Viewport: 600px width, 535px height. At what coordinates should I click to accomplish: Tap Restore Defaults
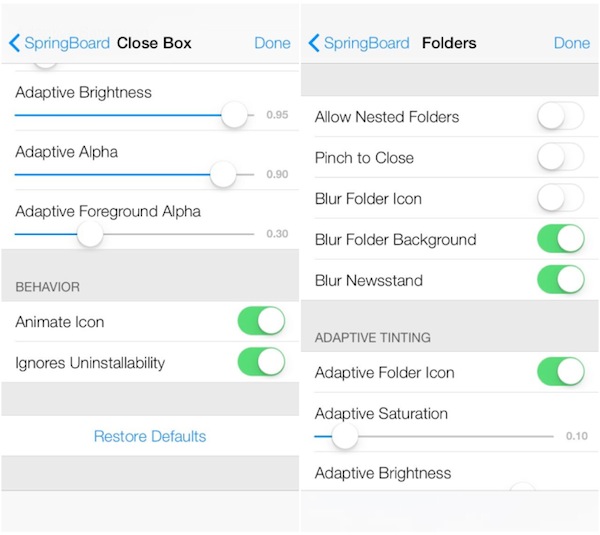point(150,436)
